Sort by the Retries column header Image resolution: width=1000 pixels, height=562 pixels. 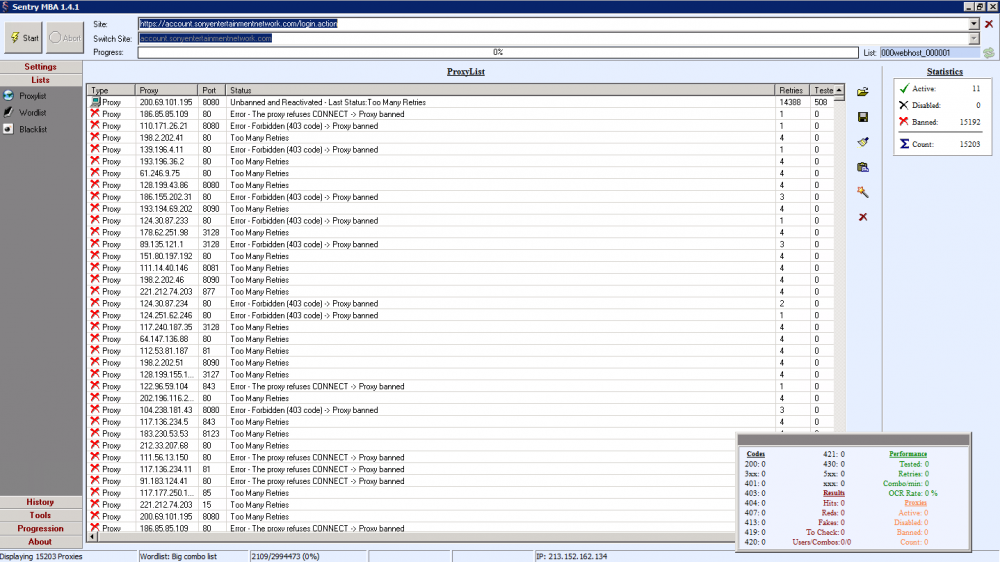pos(791,90)
